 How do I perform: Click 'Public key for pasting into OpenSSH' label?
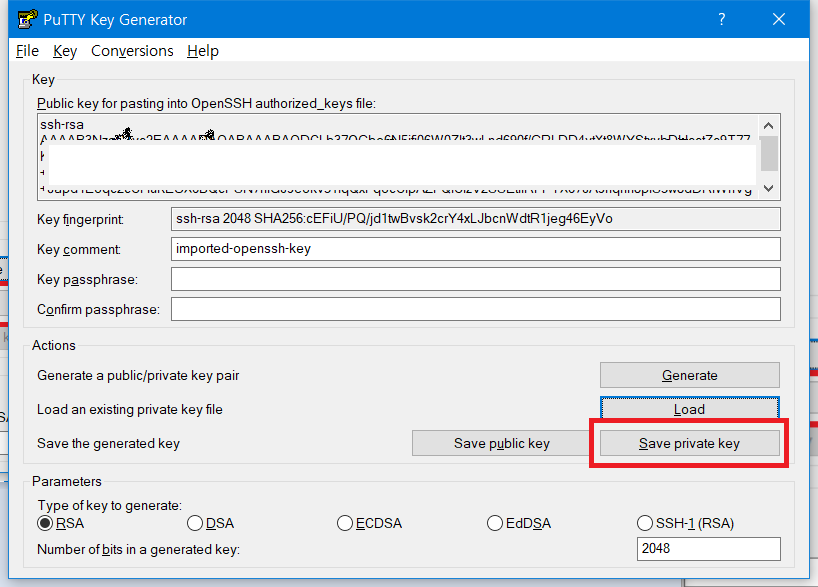[206, 103]
